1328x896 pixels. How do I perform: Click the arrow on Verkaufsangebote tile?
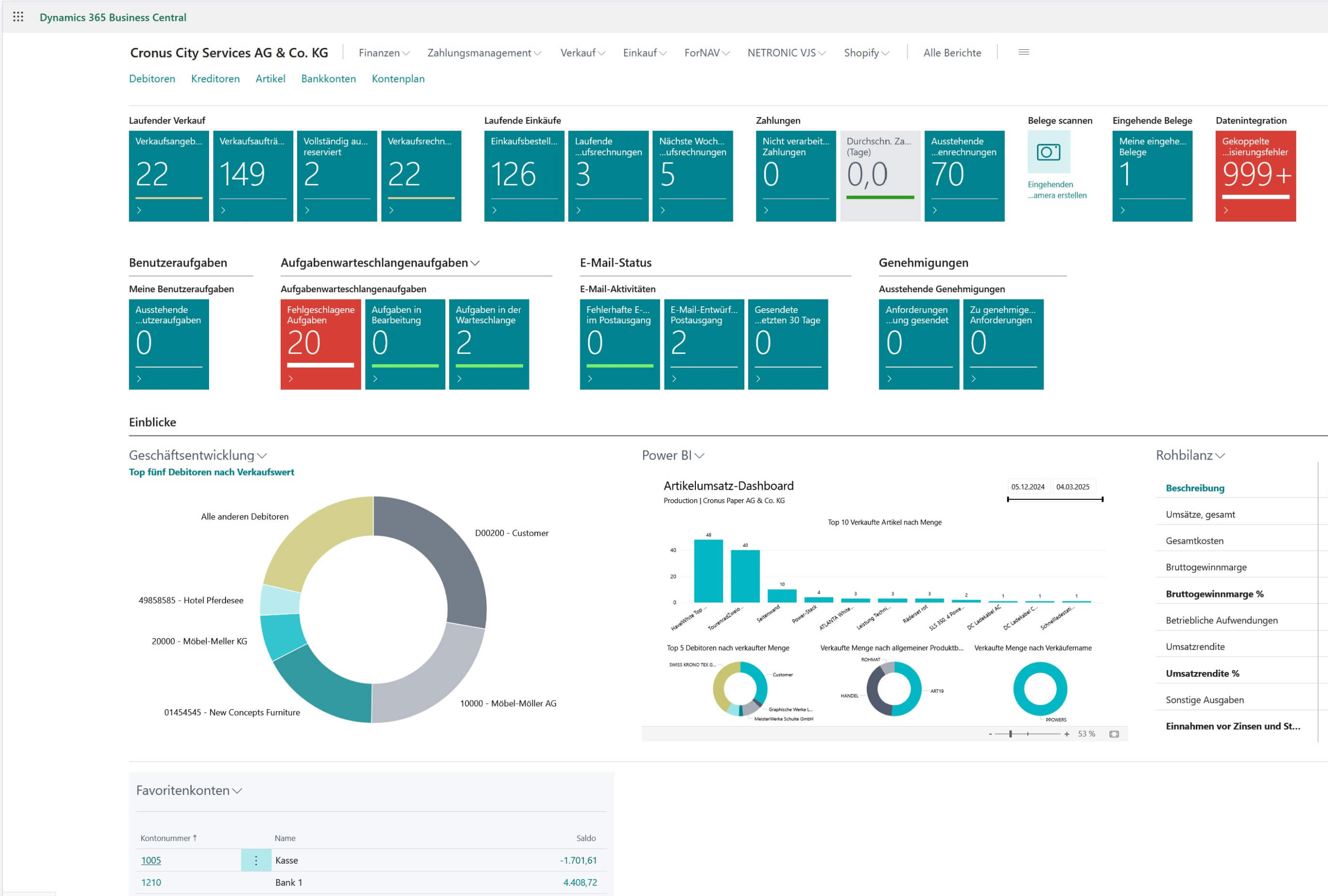point(139,210)
